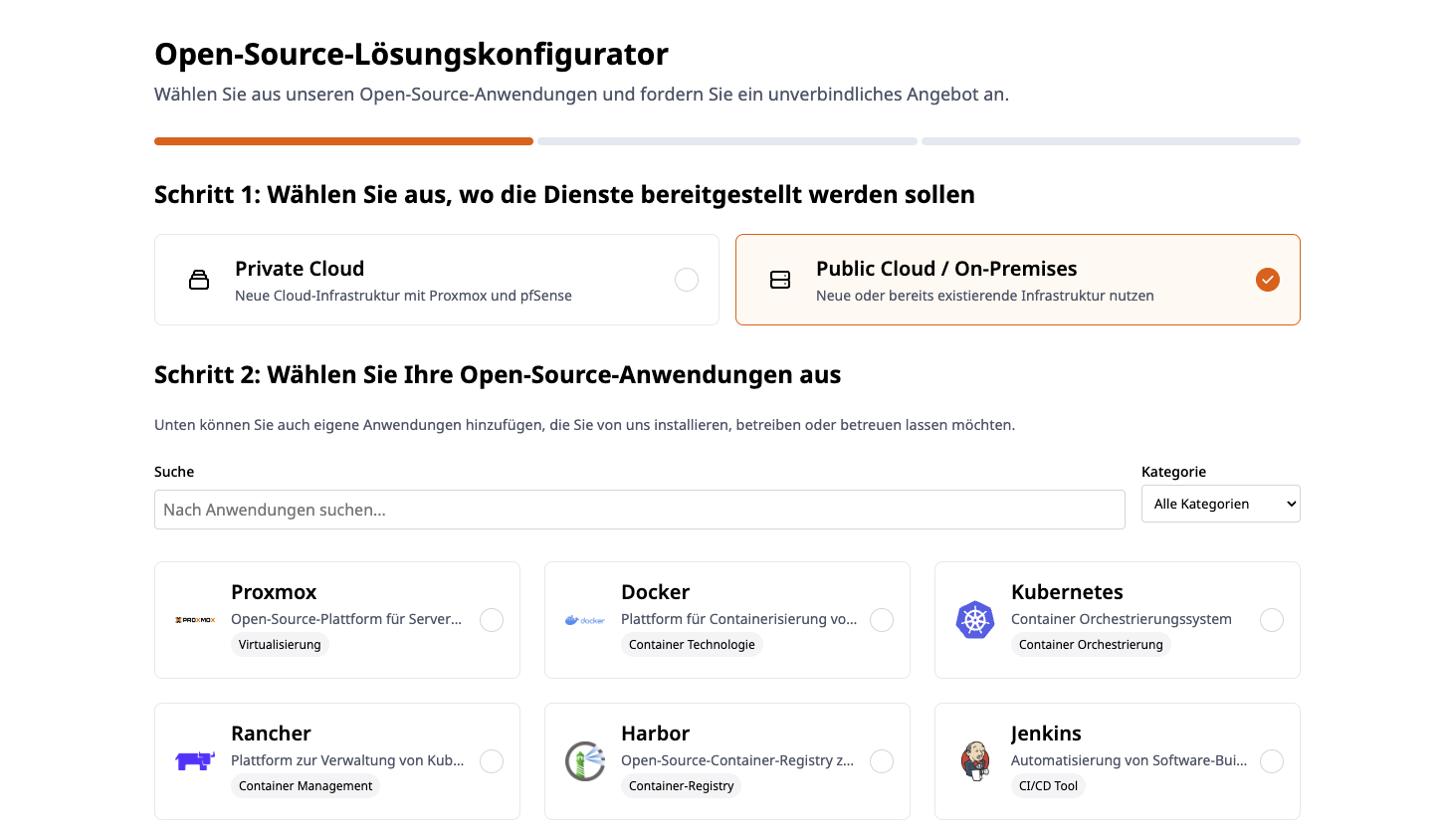Click 'Neue Cloud-Infrastruktur mit Proxmox und pfSense' text
1443x840 pixels.
[403, 296]
